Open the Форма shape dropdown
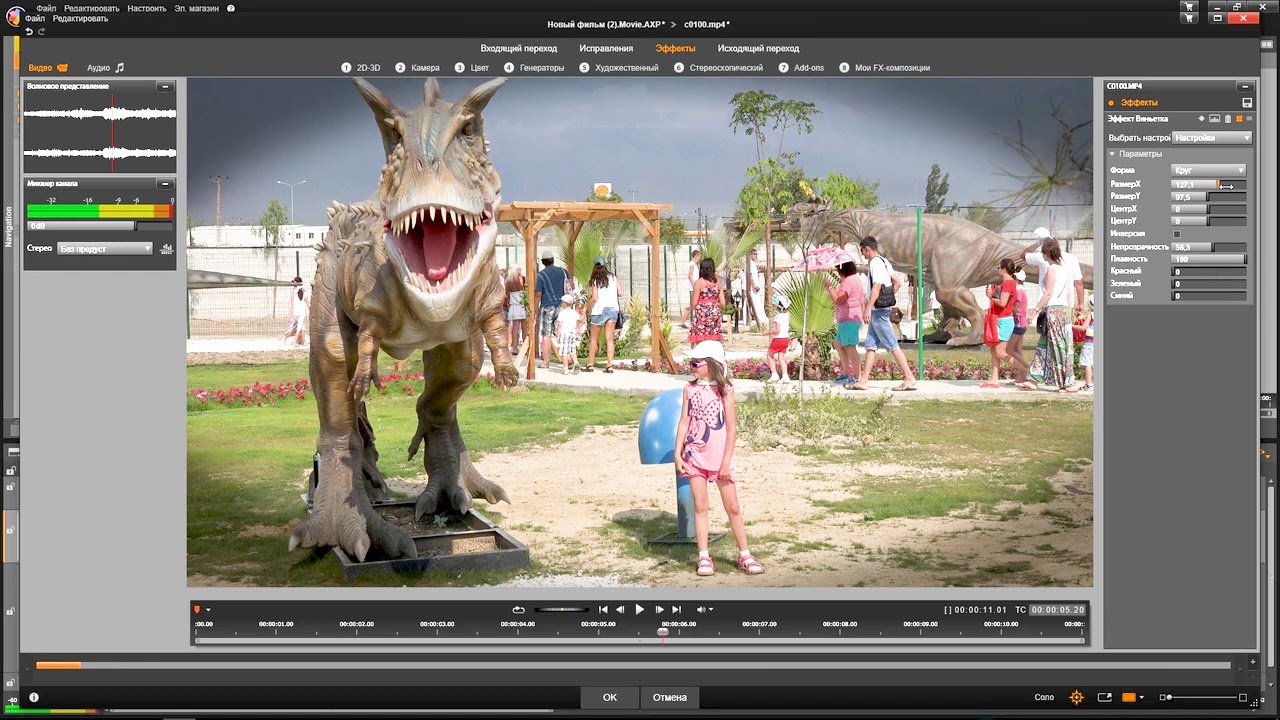This screenshot has height=720, width=1280. [1209, 170]
